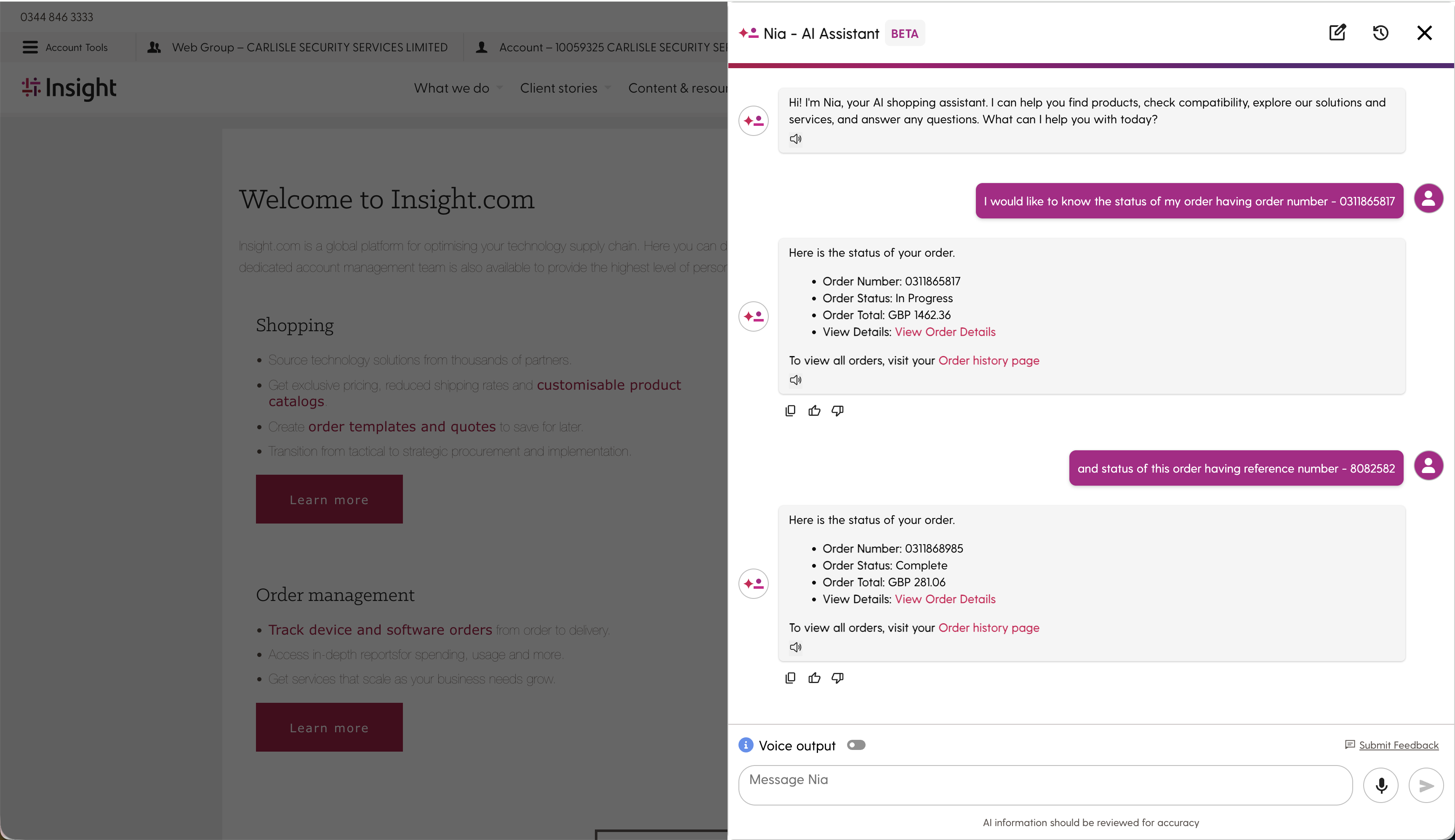Play audio for order 0311865817 status reply
This screenshot has height=840, width=1455.
point(796,380)
